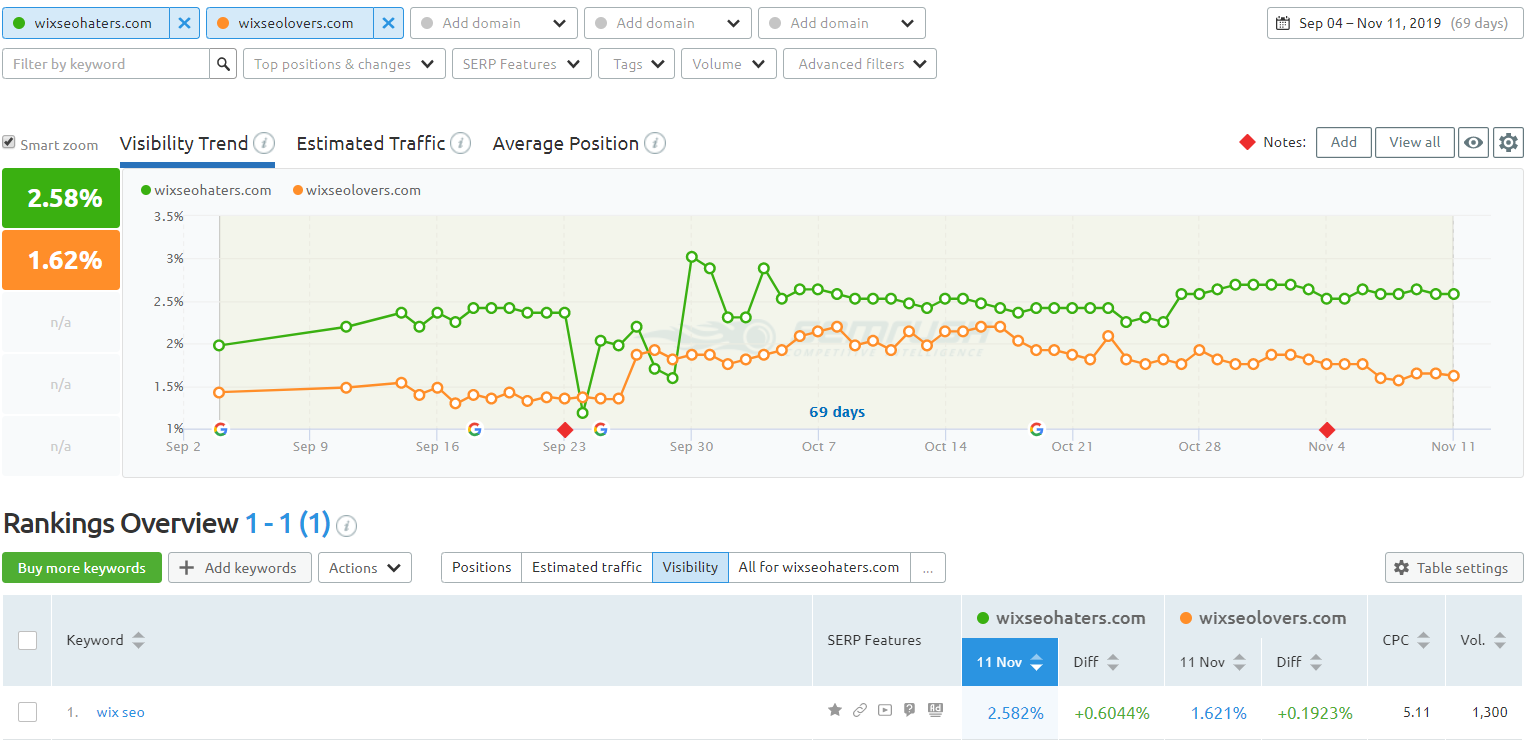Open the wix seo keyword link
This screenshot has width=1525, height=748.
point(120,711)
